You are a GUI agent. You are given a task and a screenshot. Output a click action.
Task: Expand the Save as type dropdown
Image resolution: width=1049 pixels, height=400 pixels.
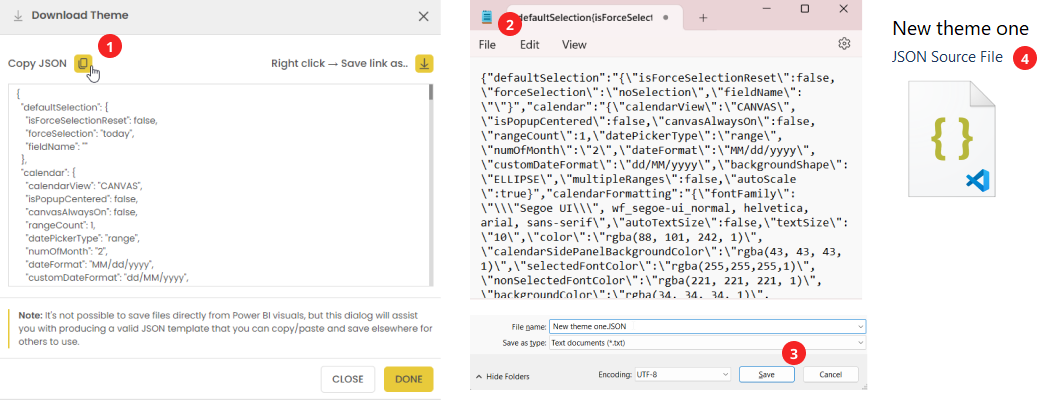click(860, 342)
